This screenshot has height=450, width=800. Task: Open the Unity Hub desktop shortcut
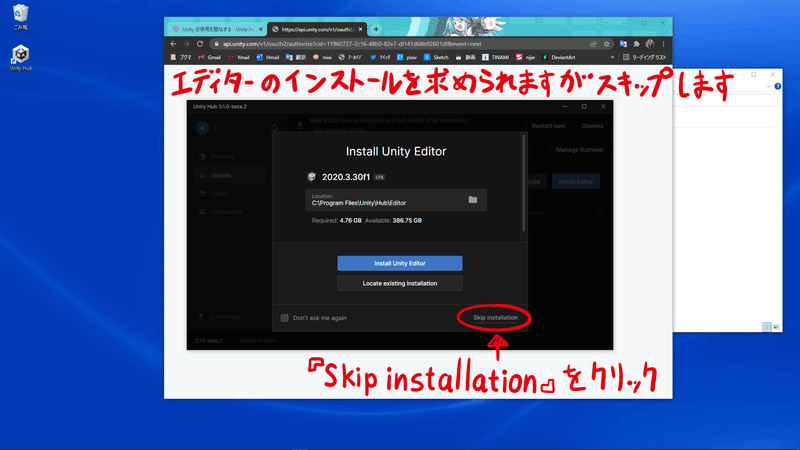20,58
